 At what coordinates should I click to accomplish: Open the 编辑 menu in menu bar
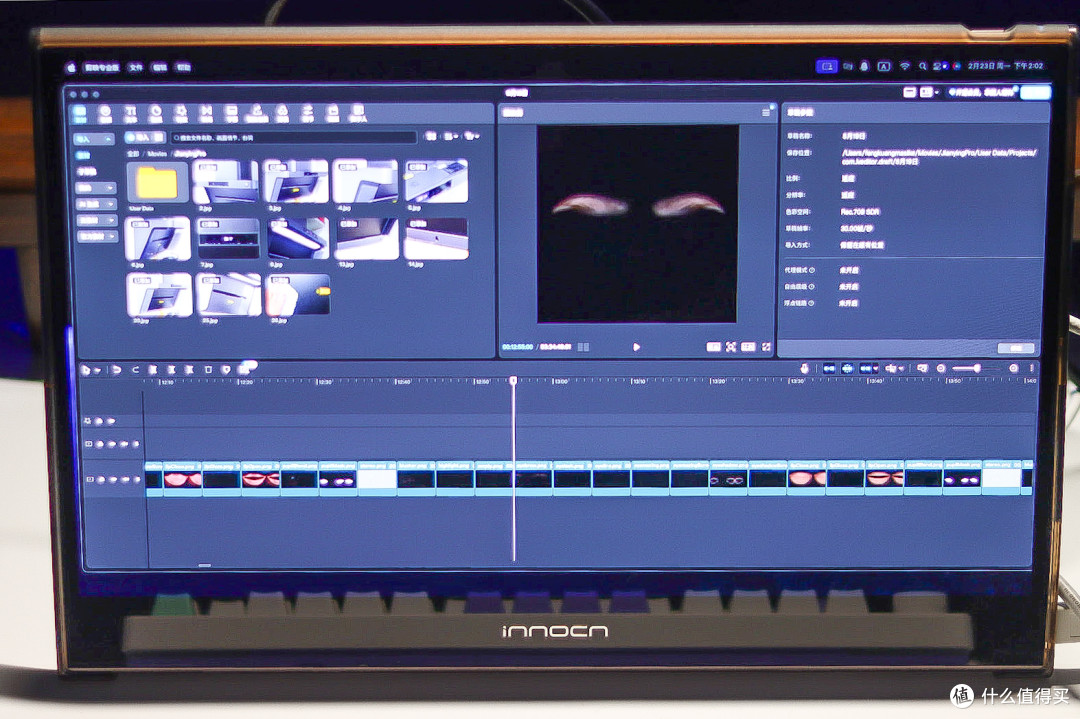tap(160, 67)
